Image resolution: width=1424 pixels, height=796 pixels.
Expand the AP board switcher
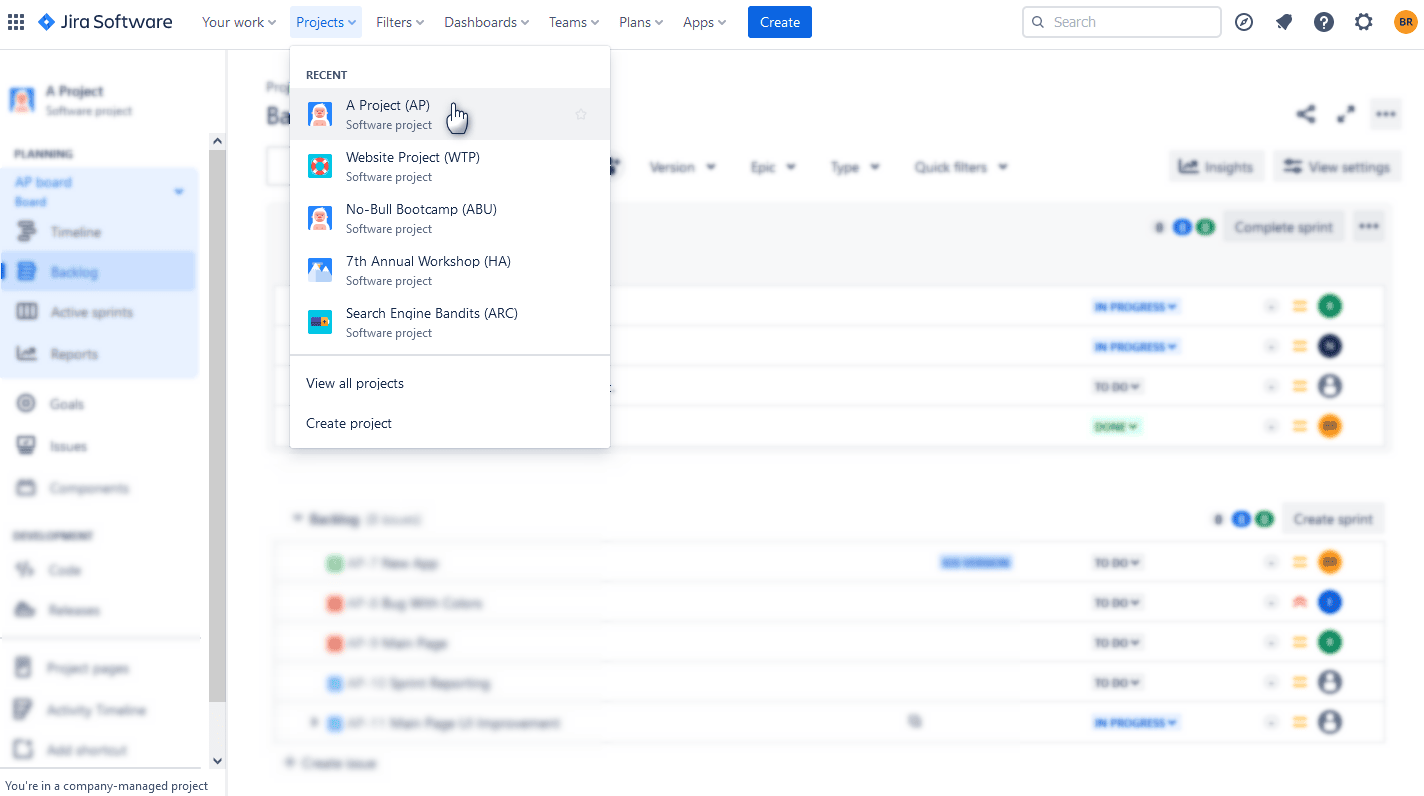(x=179, y=191)
